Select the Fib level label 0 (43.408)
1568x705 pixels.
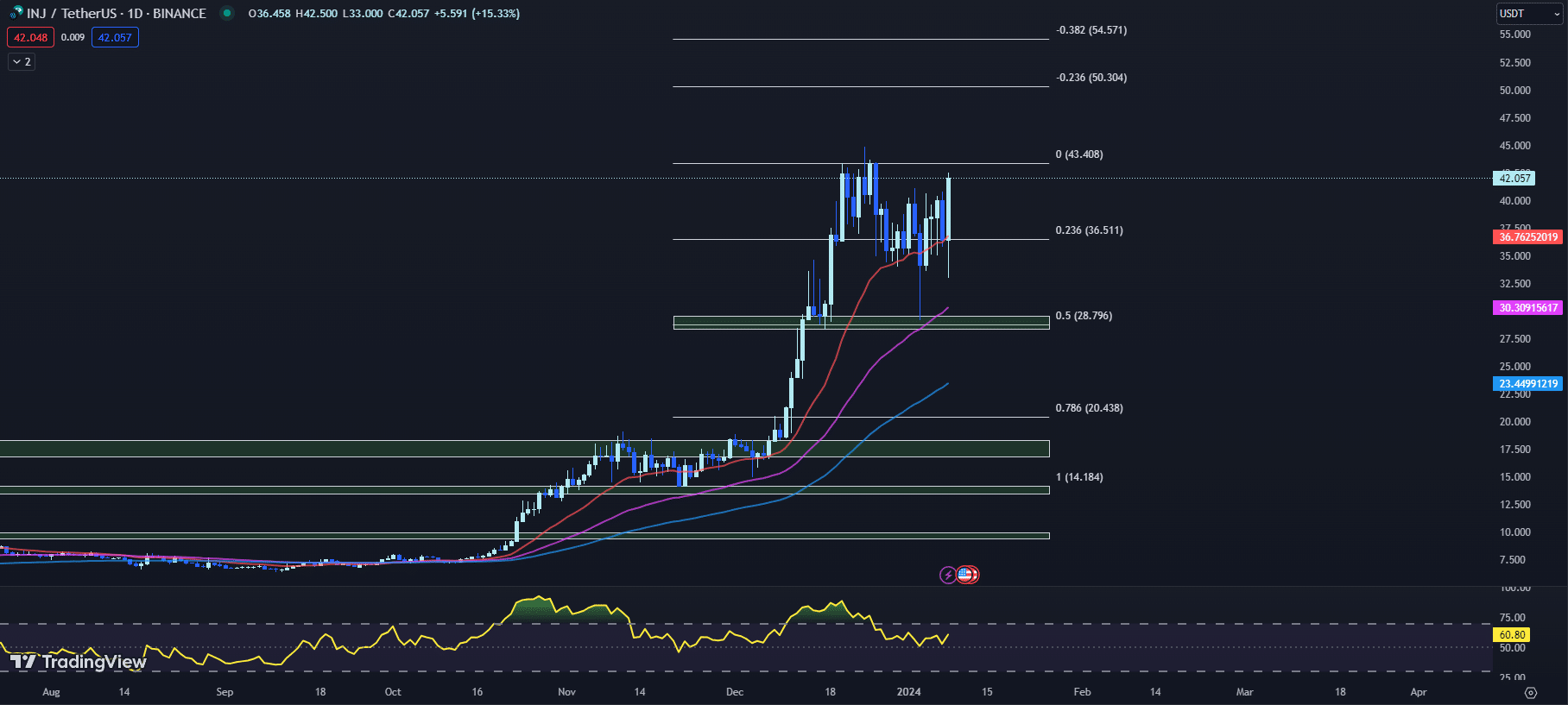pos(1079,154)
